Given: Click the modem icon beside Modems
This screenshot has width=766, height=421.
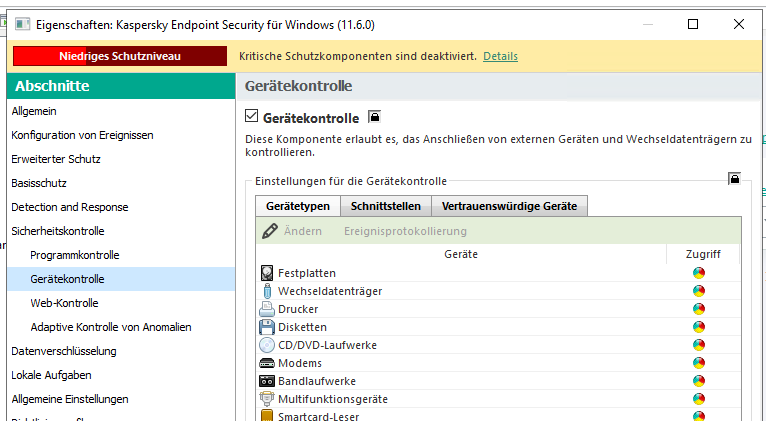Looking at the screenshot, I should coord(267,363).
